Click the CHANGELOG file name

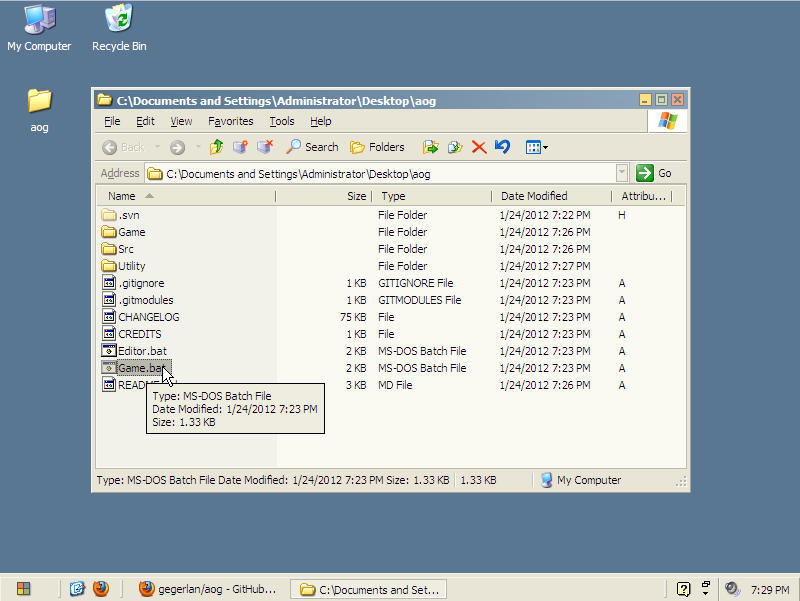coord(149,317)
